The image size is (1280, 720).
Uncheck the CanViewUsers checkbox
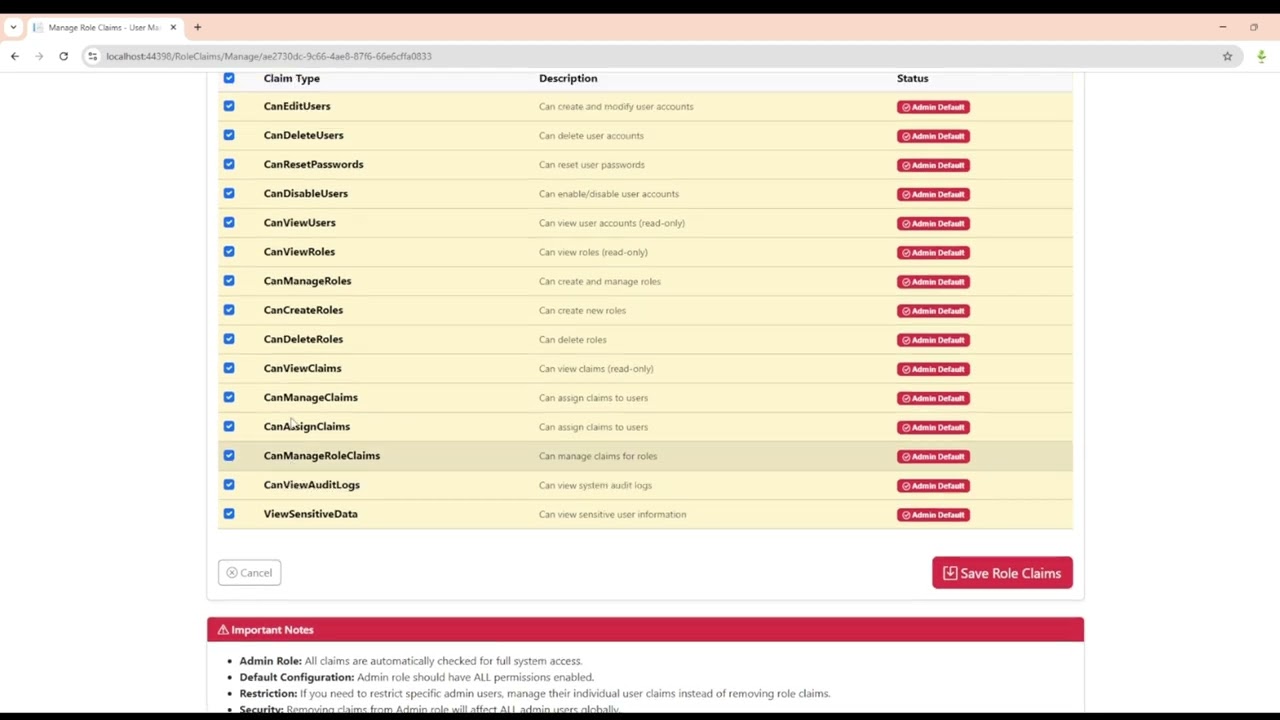(229, 222)
